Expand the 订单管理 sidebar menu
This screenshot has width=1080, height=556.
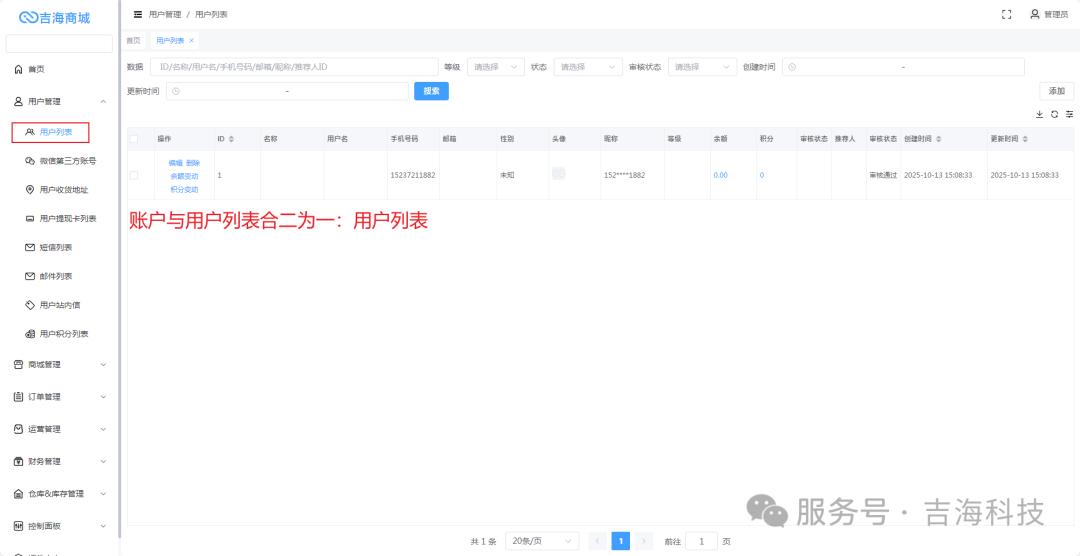[60, 397]
